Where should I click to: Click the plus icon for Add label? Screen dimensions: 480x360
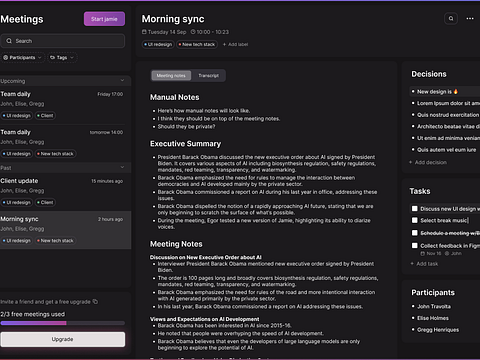(224, 44)
